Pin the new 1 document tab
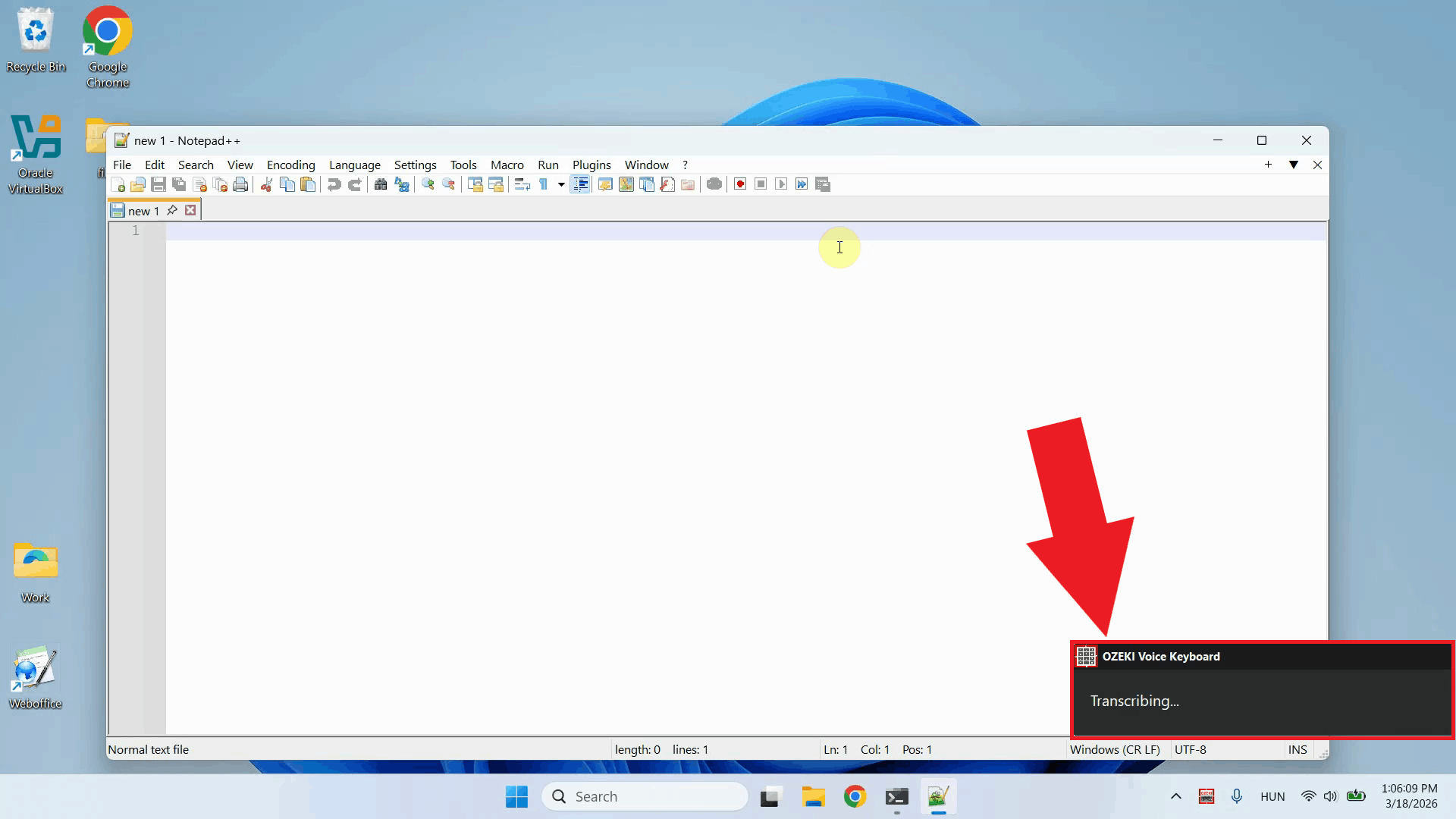1456x819 pixels. click(171, 210)
